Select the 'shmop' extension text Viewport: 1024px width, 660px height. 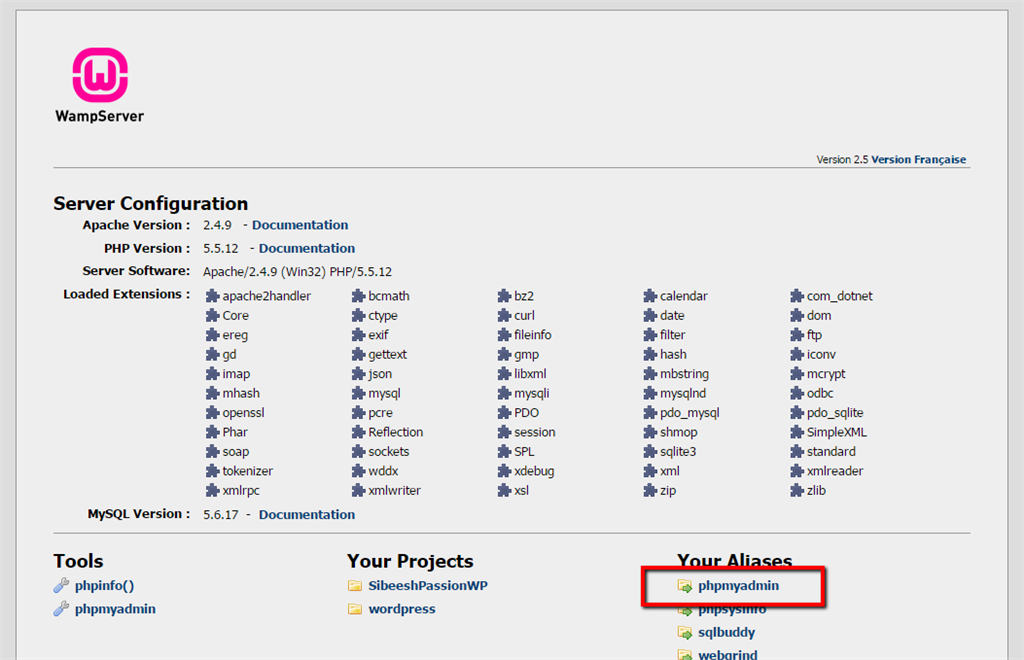coord(678,432)
